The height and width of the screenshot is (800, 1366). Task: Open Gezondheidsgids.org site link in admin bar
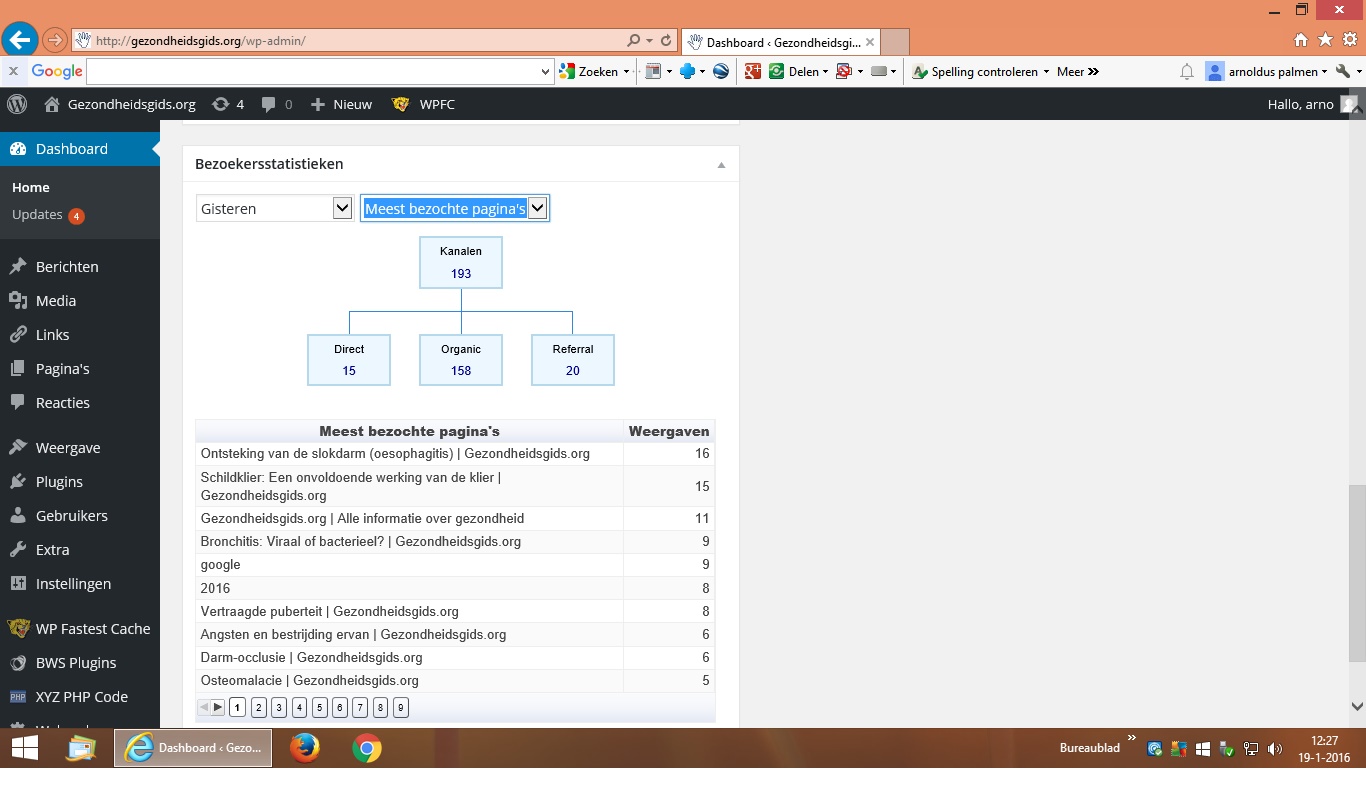pos(120,104)
